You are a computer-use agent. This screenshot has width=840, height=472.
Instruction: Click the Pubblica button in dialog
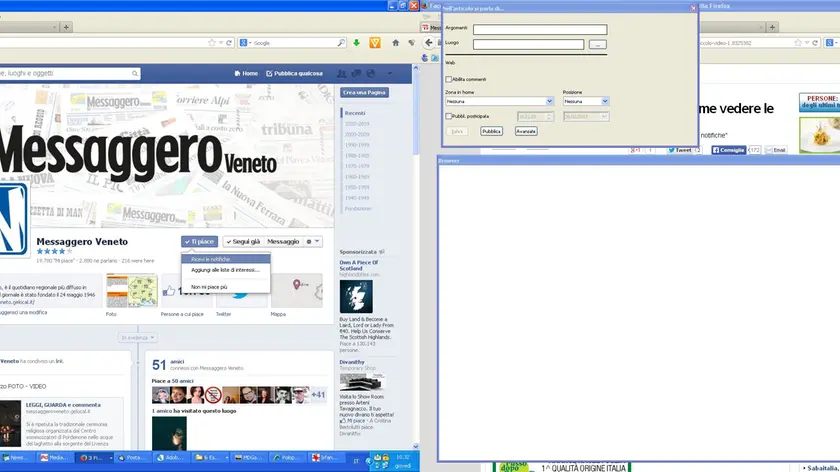pos(491,131)
